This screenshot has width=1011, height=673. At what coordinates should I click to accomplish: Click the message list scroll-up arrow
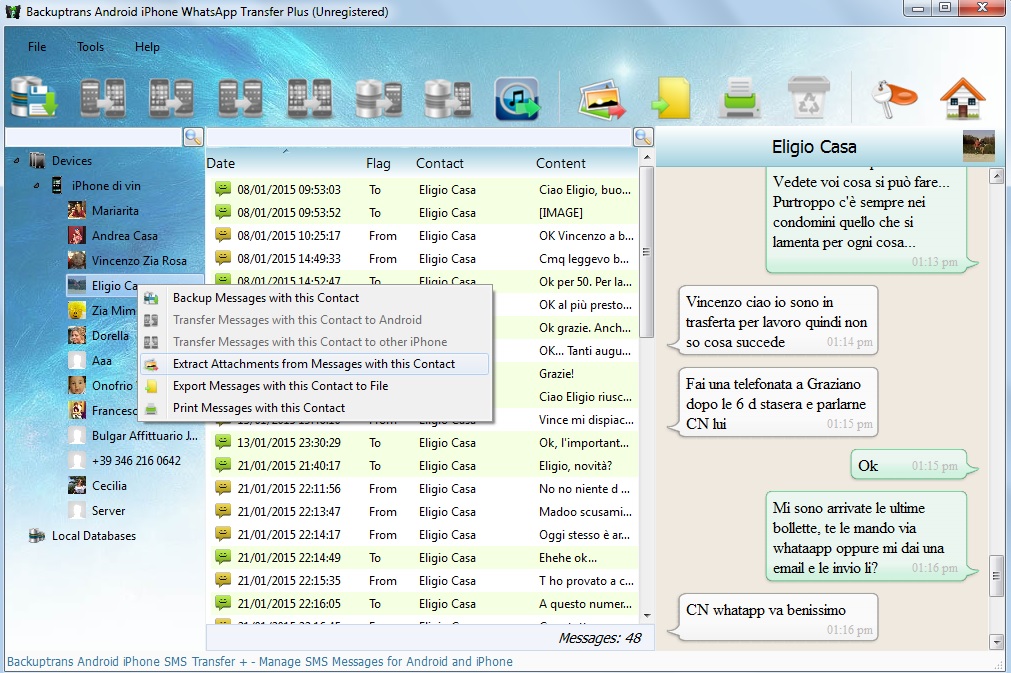tap(647, 157)
